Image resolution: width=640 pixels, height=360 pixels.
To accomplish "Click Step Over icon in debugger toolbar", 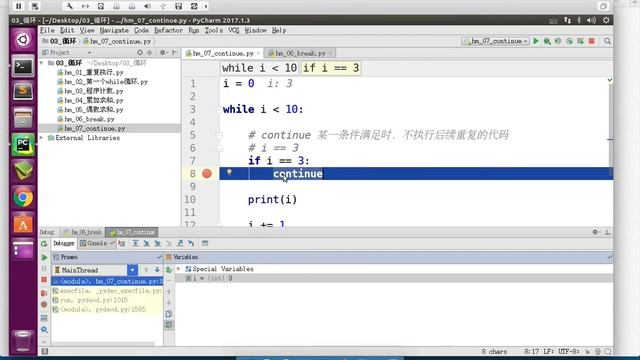I will pos(135,243).
